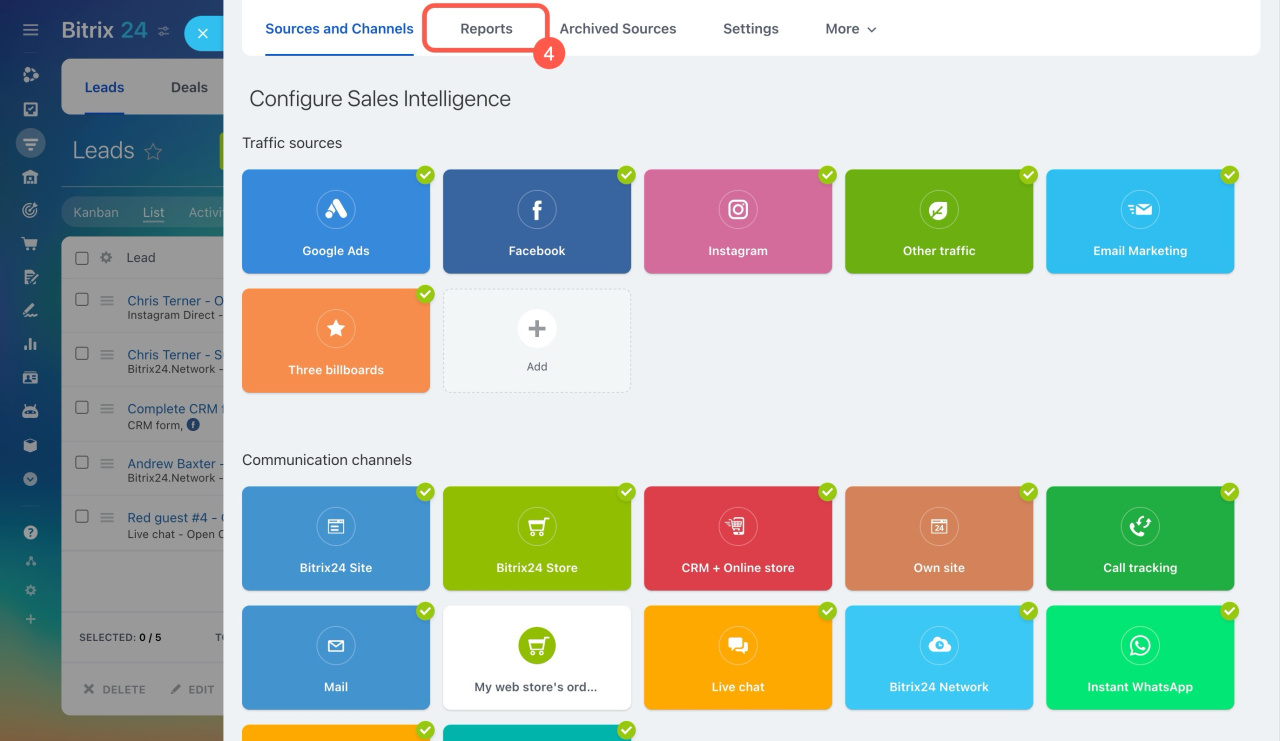The image size is (1280, 741).
Task: Open the Email Marketing source tile
Action: 1140,221
